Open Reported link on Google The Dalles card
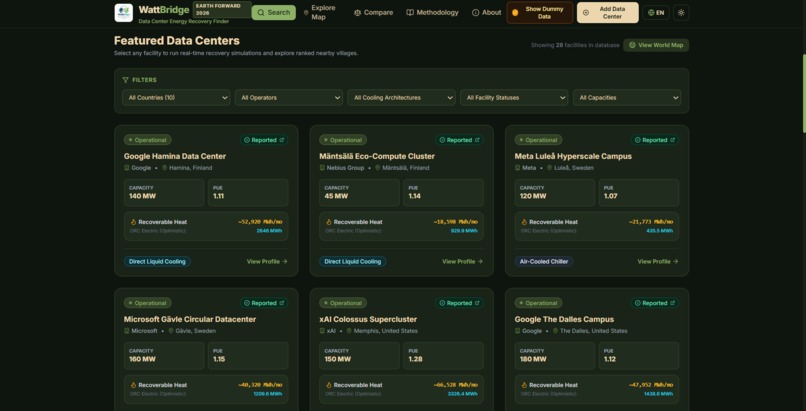The width and height of the screenshot is (806, 411). pos(654,303)
